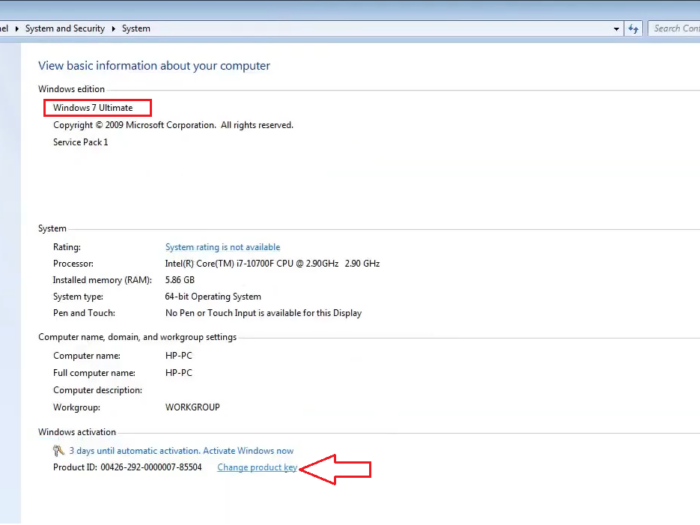This screenshot has height=525, width=700.
Task: Click Change product key link
Action: [x=257, y=467]
